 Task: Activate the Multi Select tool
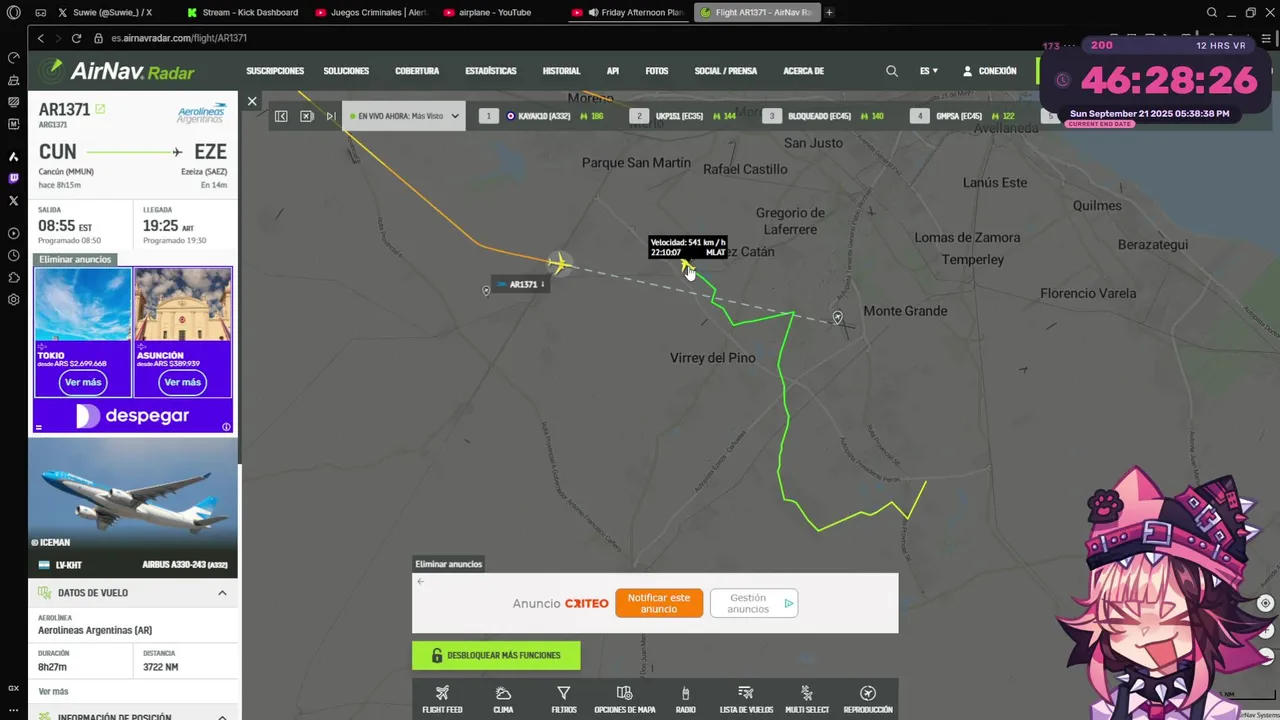pos(807,699)
